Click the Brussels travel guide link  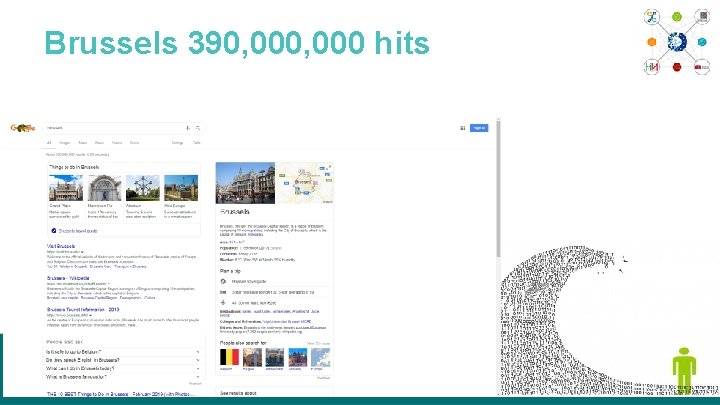point(78,231)
